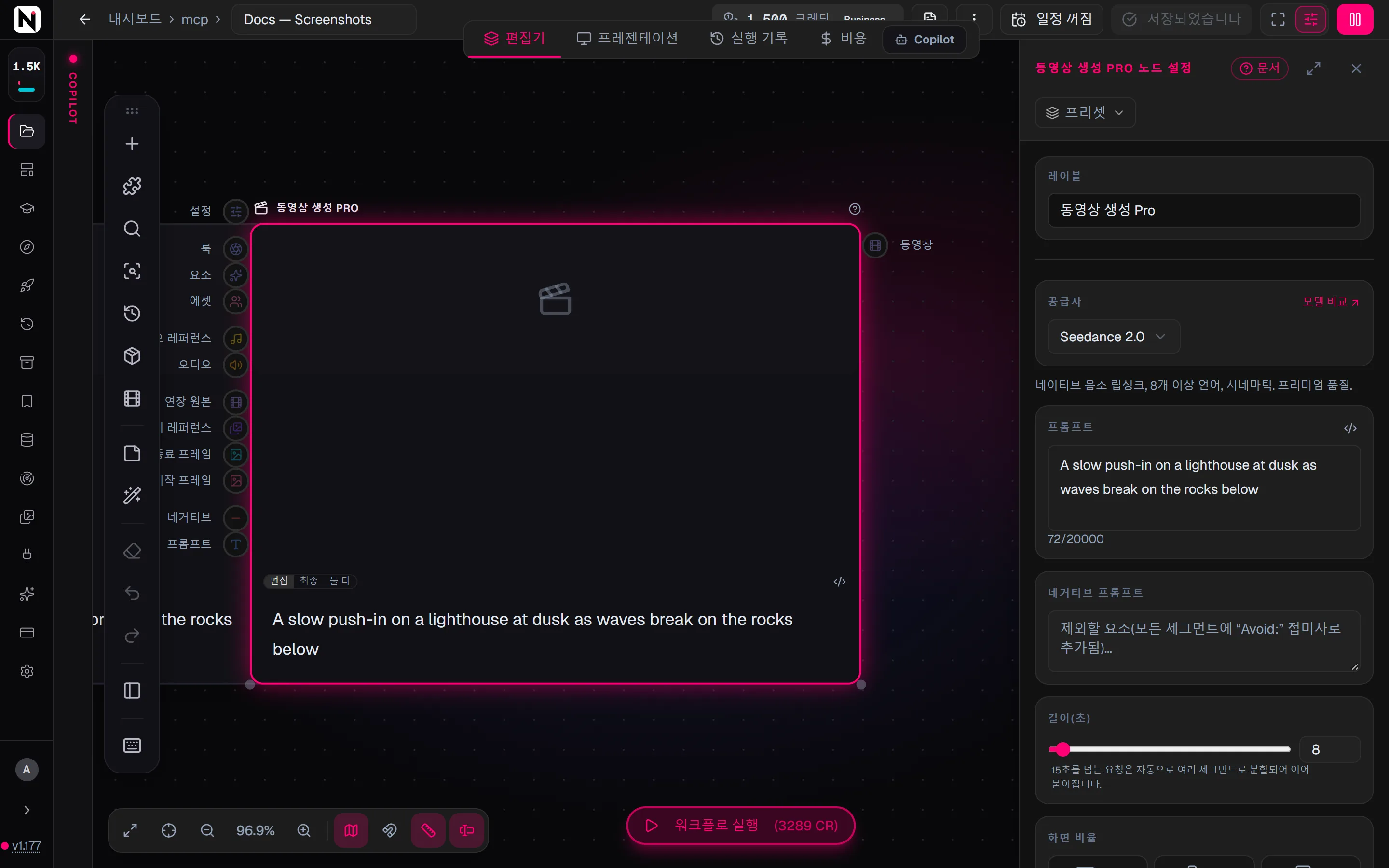Open the 문서 help button
Viewport: 1389px width, 868px height.
pyautogui.click(x=1260, y=68)
